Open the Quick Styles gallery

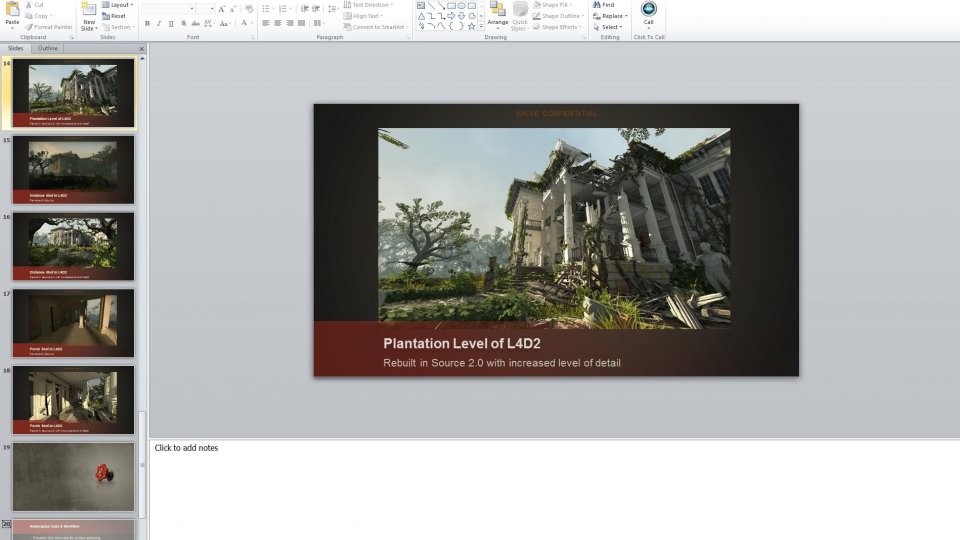coord(520,16)
